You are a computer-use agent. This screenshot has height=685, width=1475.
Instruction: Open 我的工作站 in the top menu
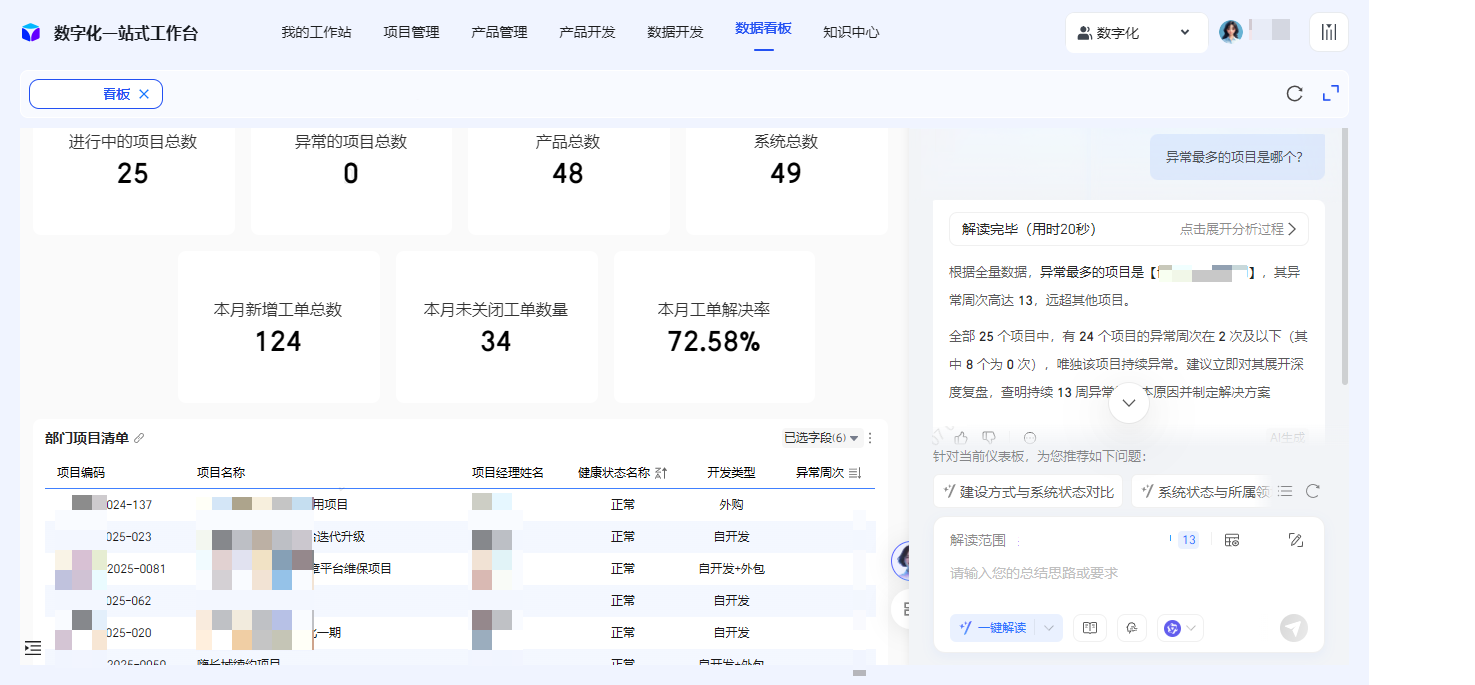(316, 32)
